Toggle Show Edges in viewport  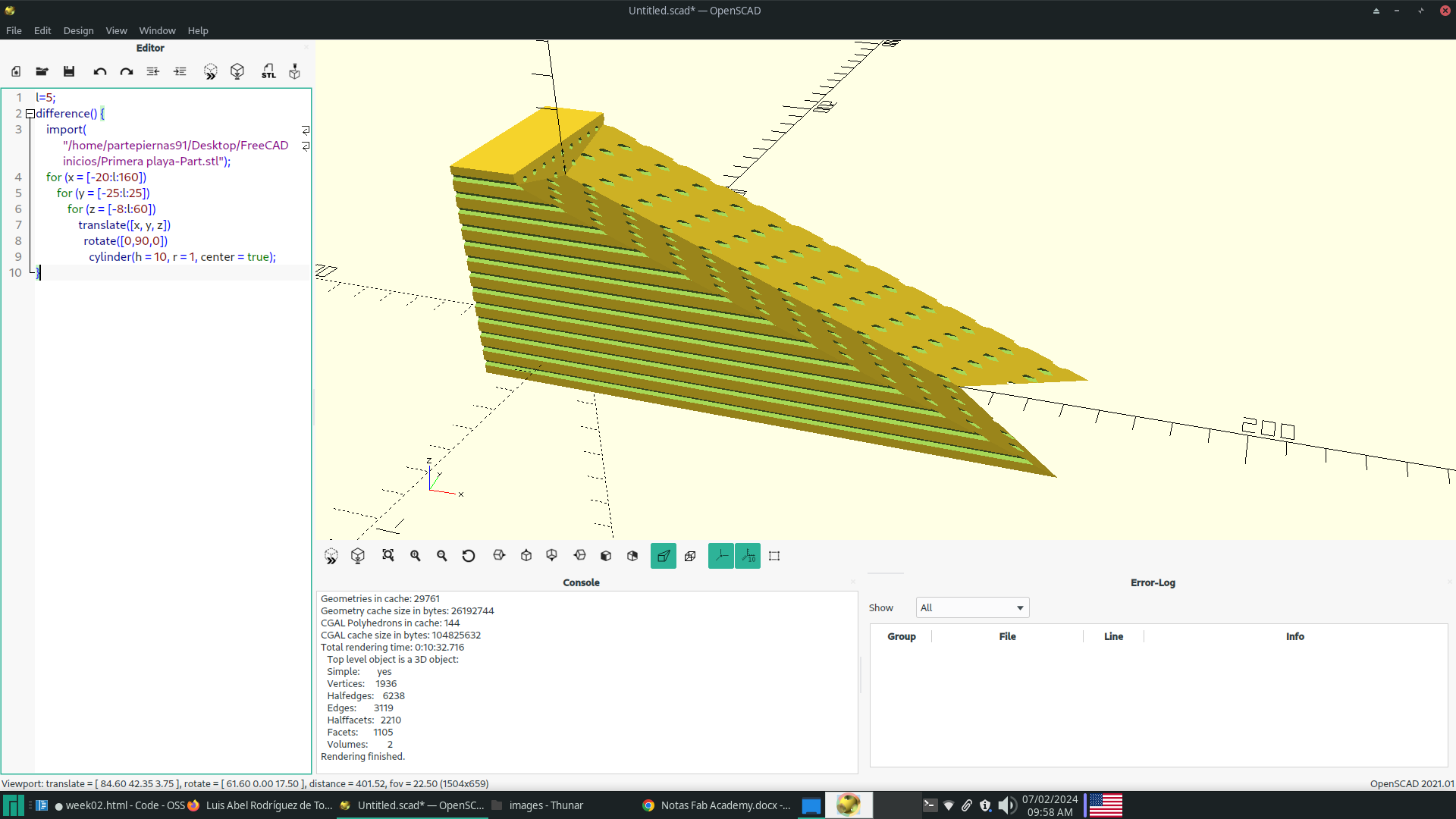coord(774,556)
